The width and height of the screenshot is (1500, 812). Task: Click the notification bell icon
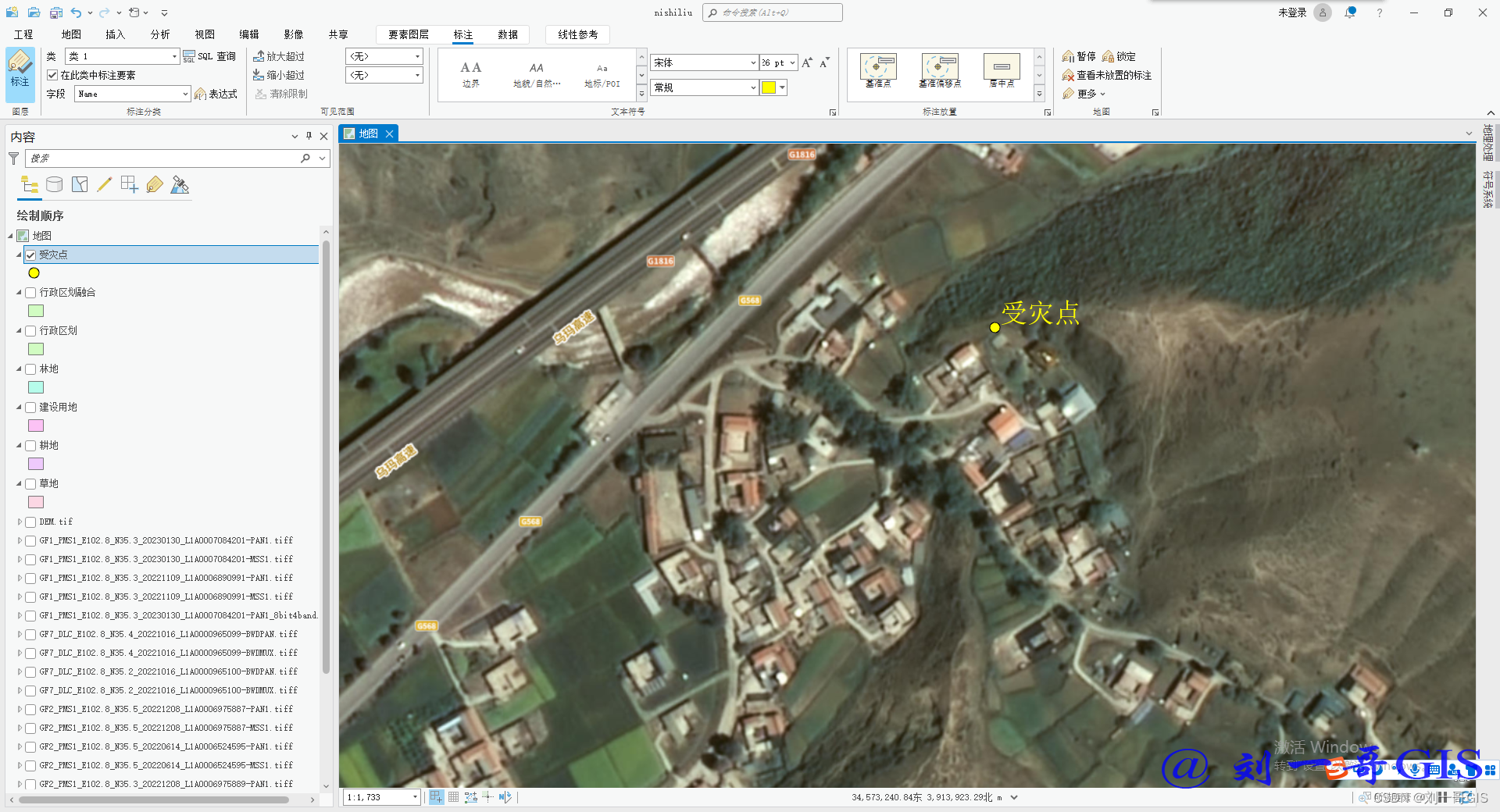point(1350,12)
